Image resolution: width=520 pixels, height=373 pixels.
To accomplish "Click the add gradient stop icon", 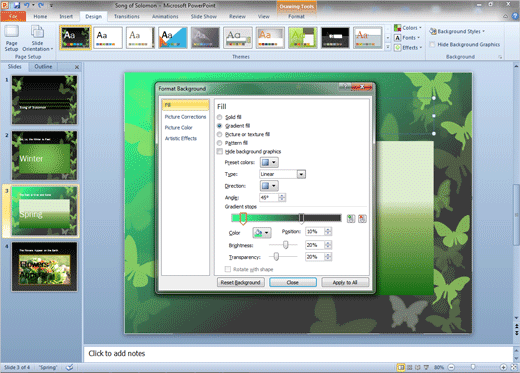I will click(351, 219).
